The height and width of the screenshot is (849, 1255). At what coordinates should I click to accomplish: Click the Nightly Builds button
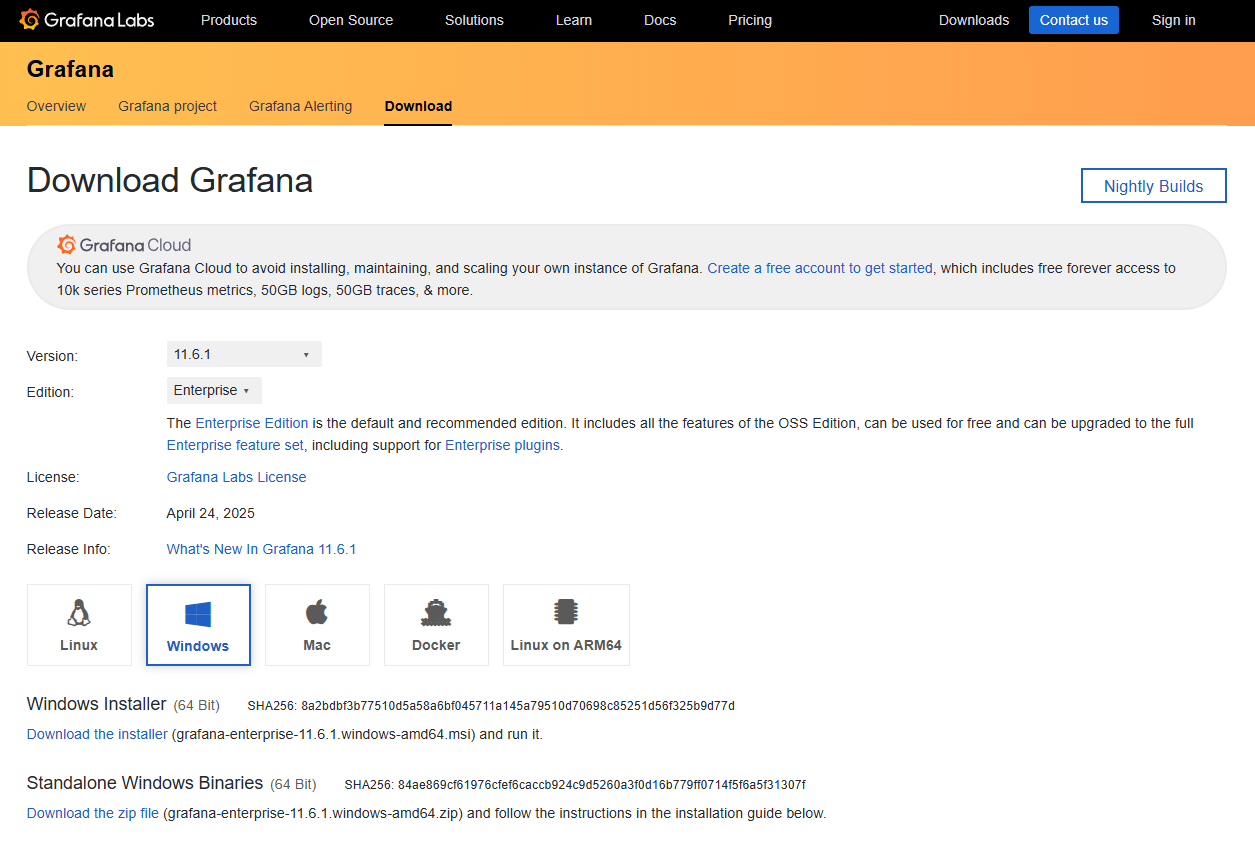point(1154,186)
